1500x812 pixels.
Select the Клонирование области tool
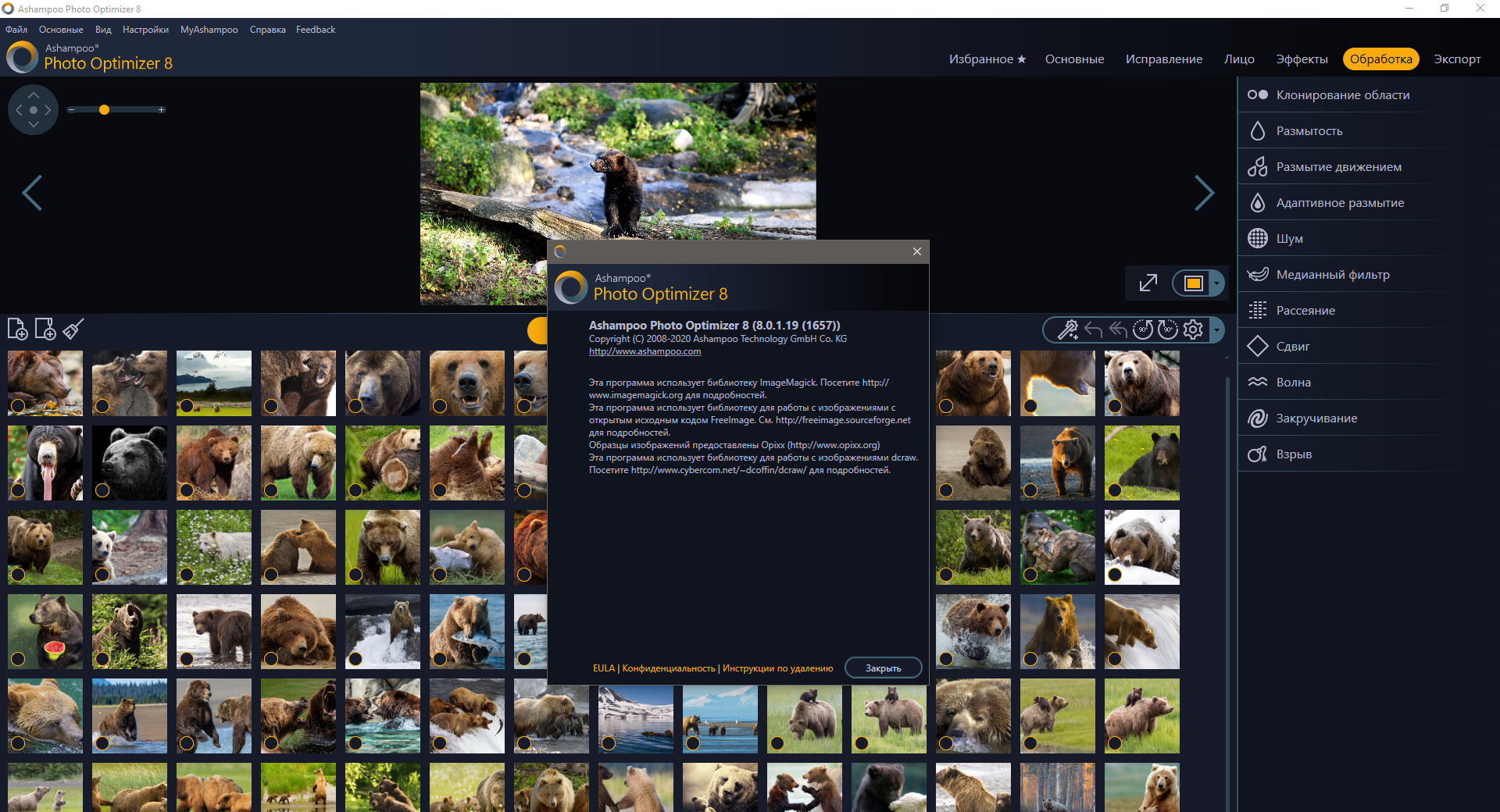tap(1342, 95)
